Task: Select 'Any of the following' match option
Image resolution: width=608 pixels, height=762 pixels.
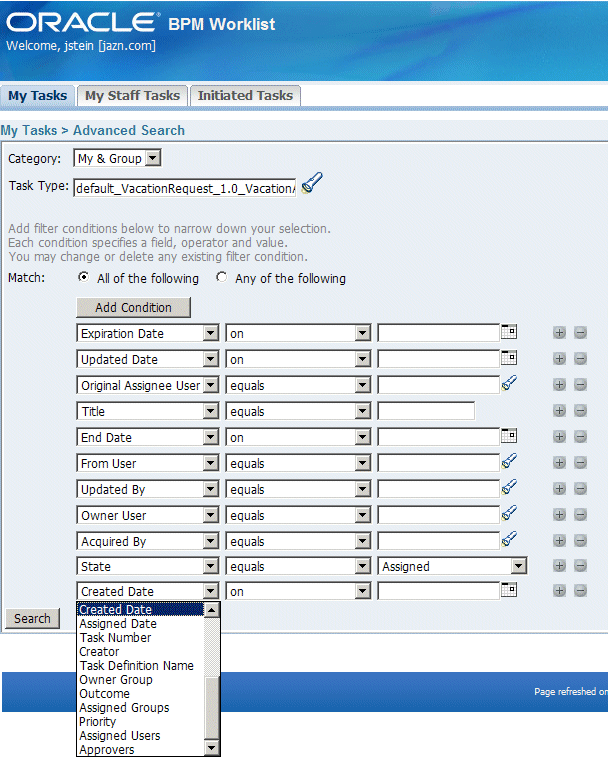Action: coord(222,277)
